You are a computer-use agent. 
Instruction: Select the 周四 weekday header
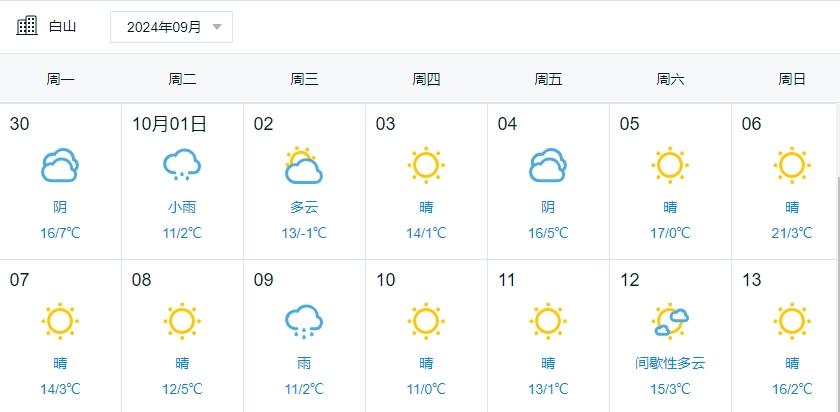point(426,79)
